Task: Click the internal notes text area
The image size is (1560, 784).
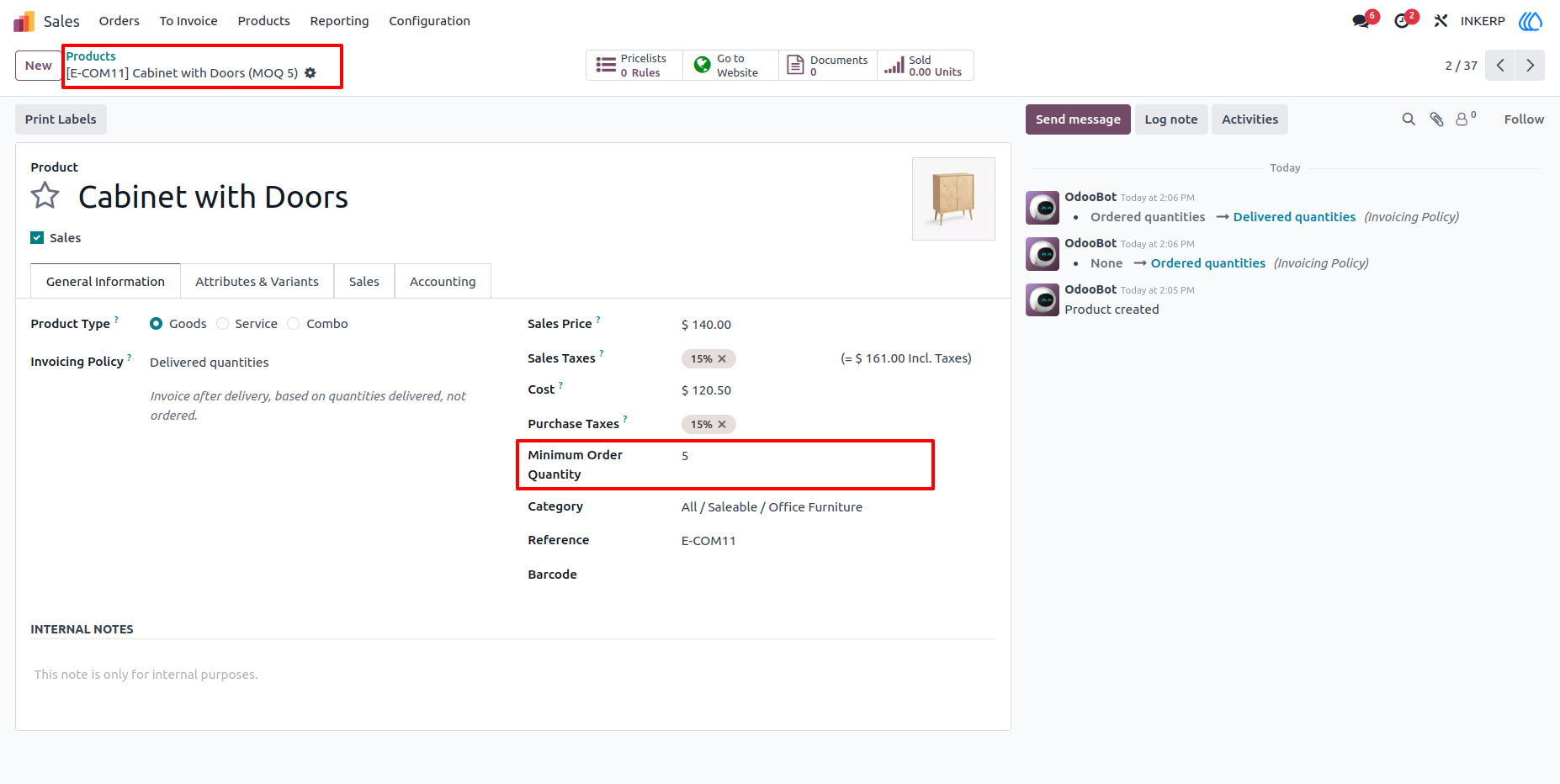Action: [512, 675]
